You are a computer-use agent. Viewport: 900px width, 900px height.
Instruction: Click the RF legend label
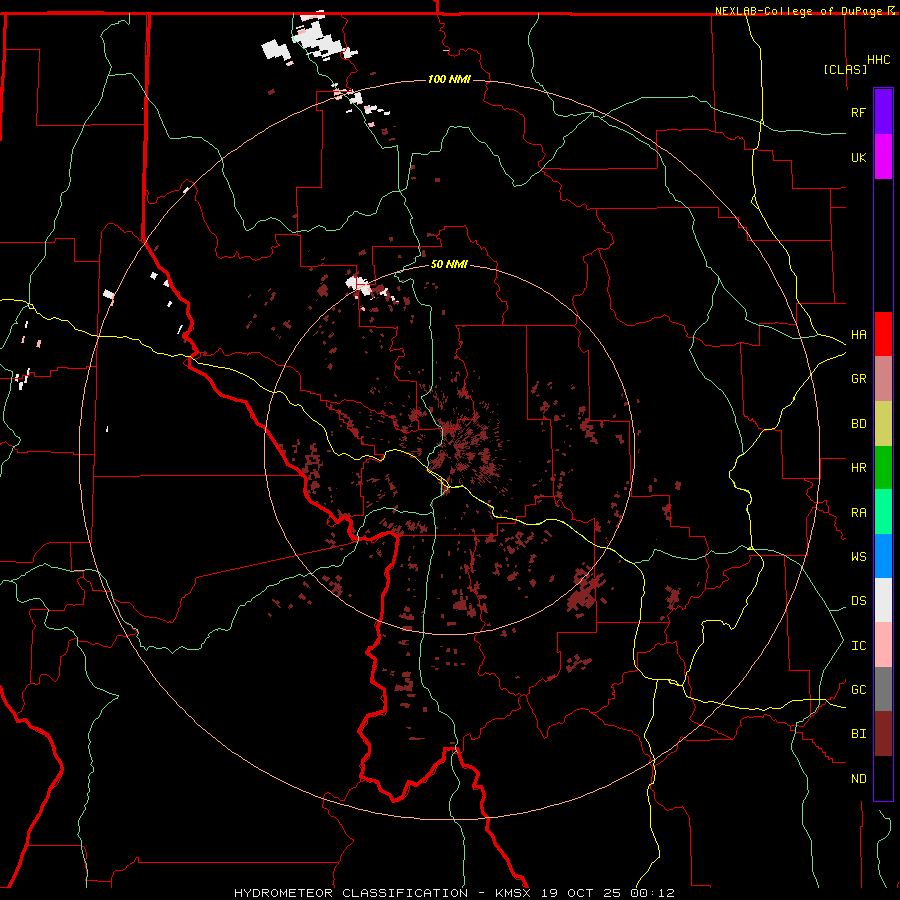858,112
